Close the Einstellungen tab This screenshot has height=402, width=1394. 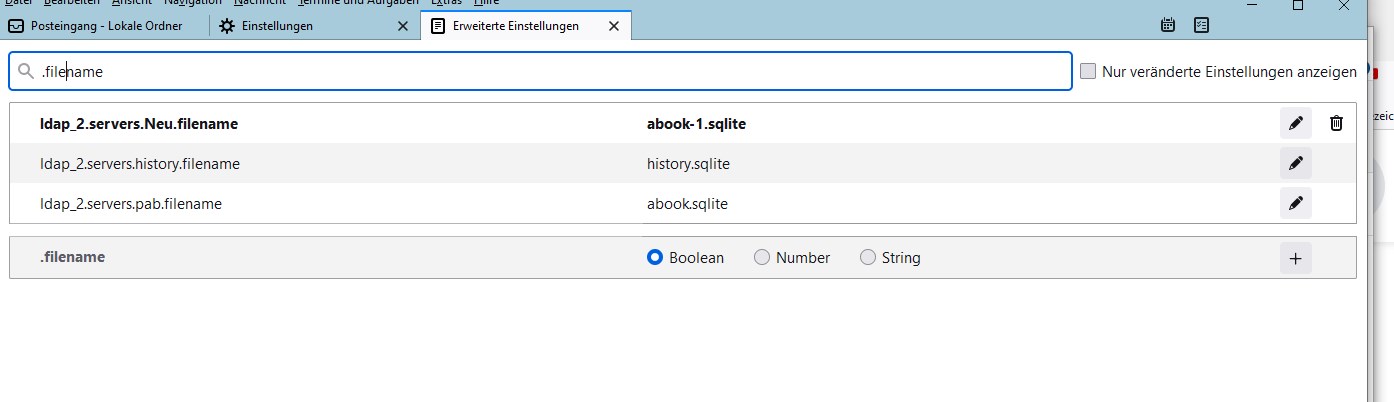point(402,26)
